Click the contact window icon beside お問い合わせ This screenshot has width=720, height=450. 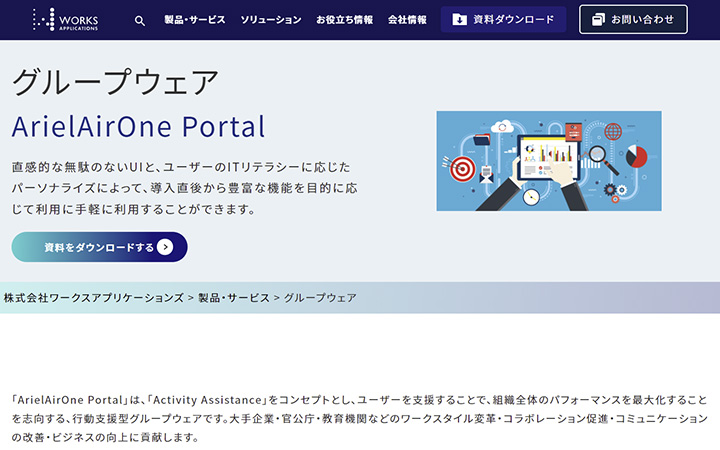598,19
